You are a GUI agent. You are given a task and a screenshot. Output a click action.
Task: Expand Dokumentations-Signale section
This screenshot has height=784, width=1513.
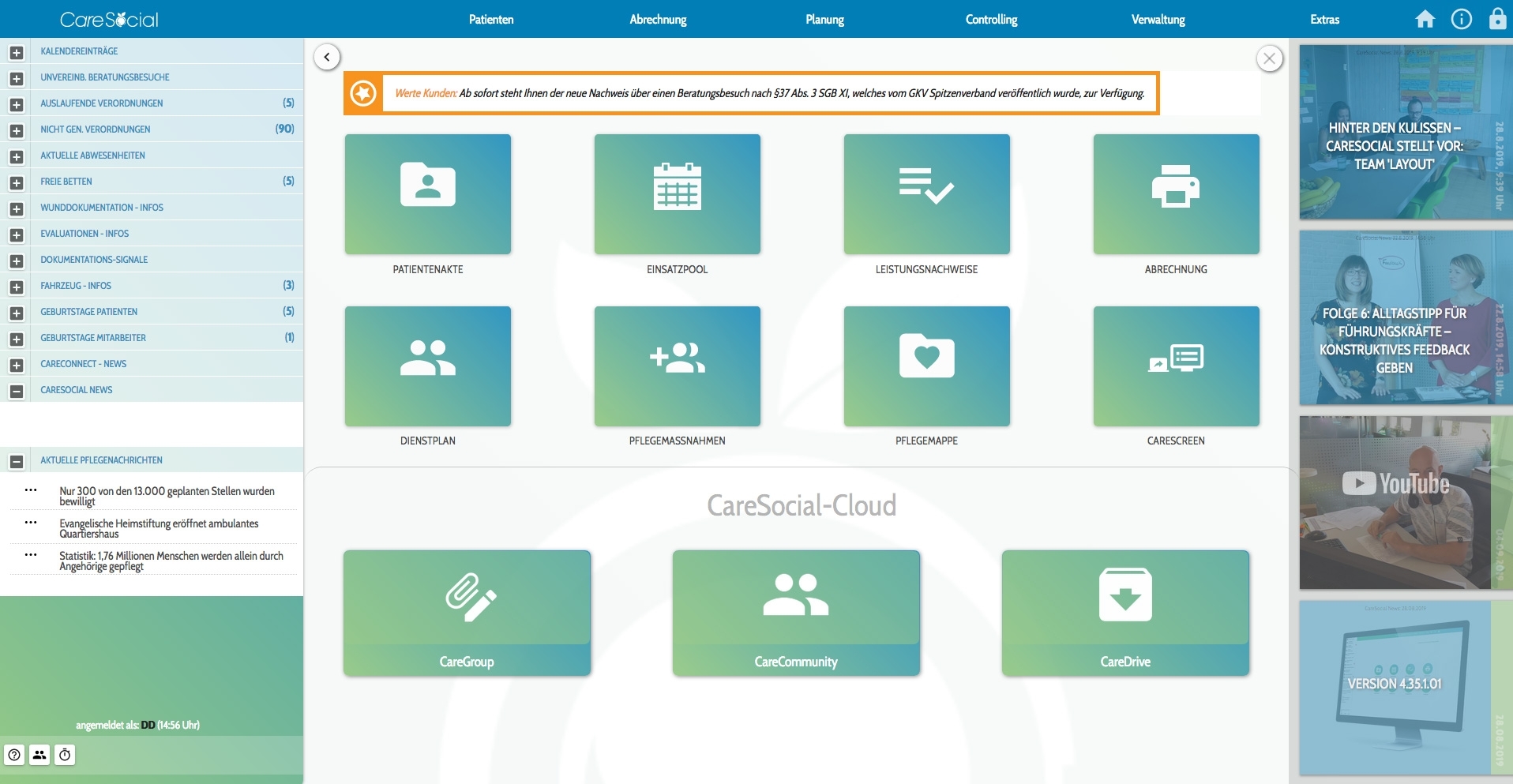[x=16, y=261]
